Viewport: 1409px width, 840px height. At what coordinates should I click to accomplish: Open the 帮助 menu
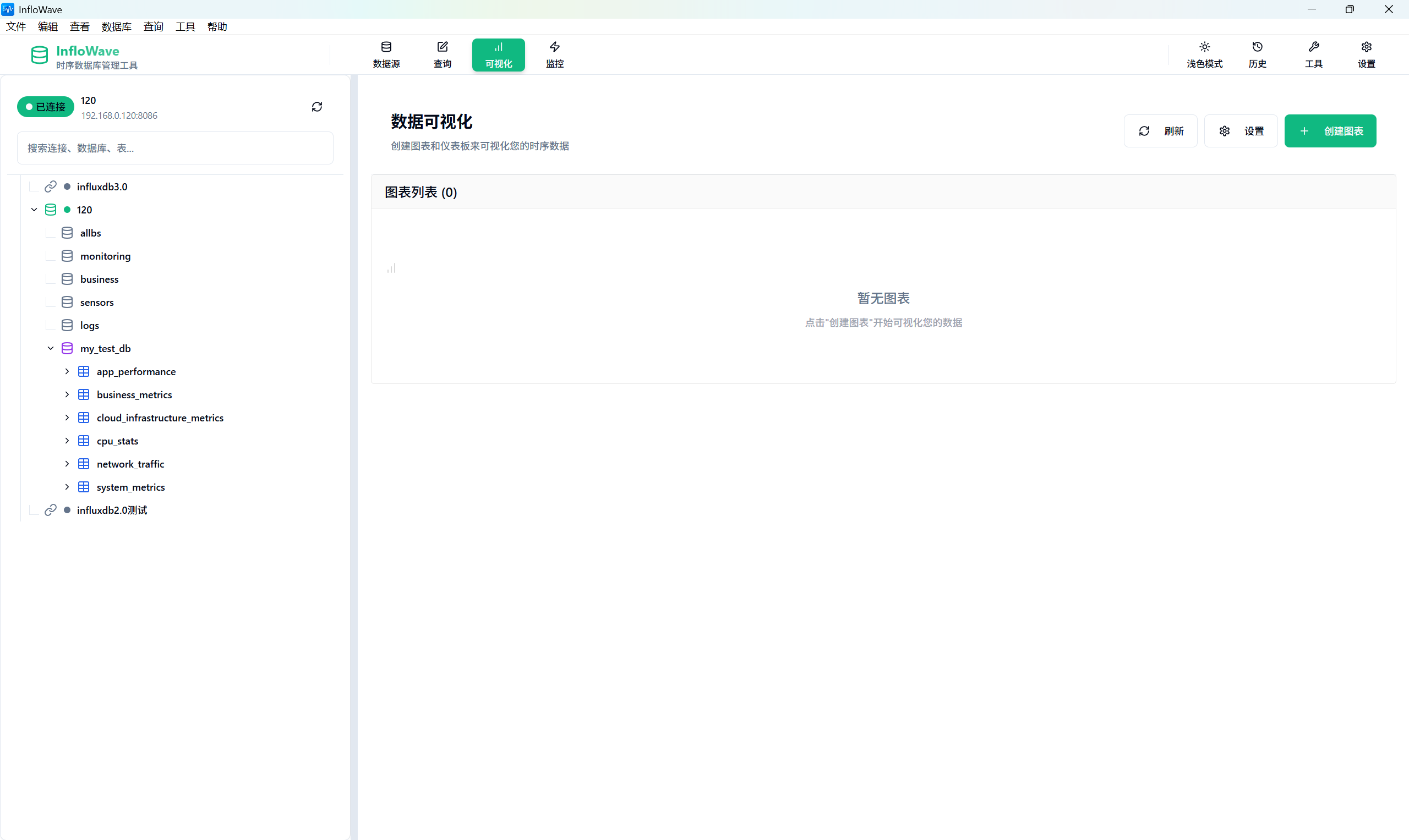[217, 26]
